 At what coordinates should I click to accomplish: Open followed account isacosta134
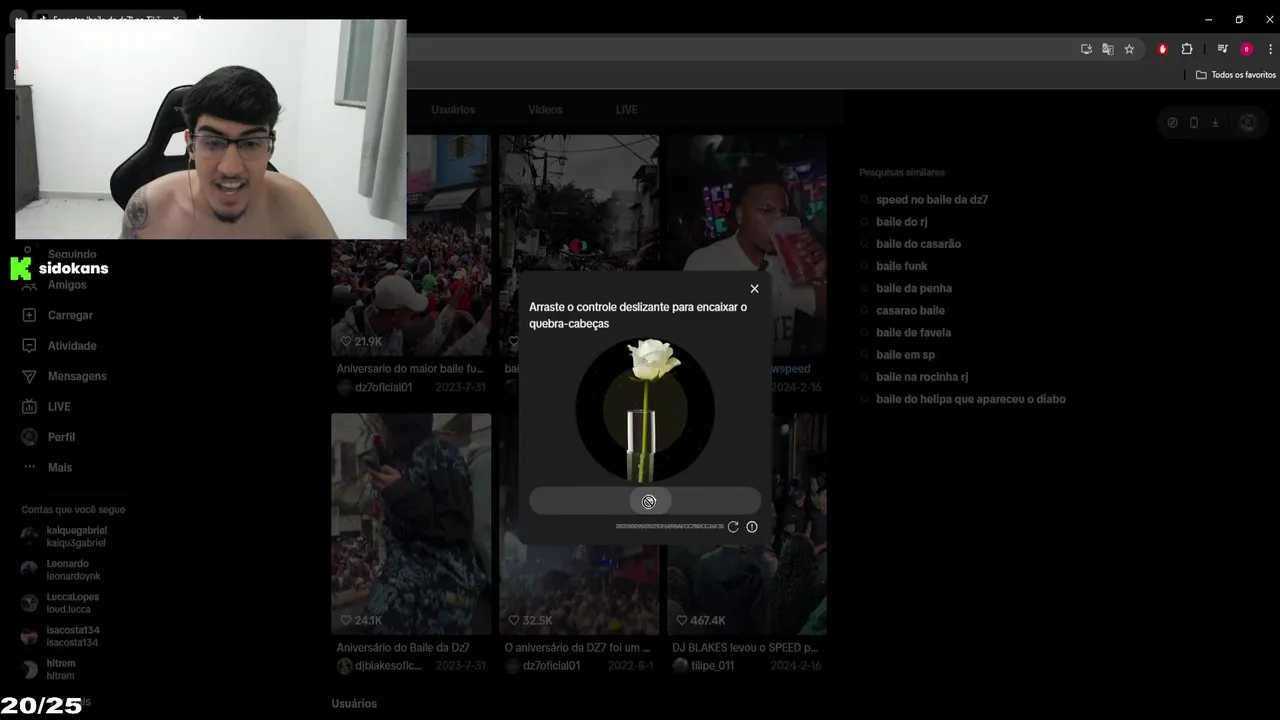tap(60, 637)
